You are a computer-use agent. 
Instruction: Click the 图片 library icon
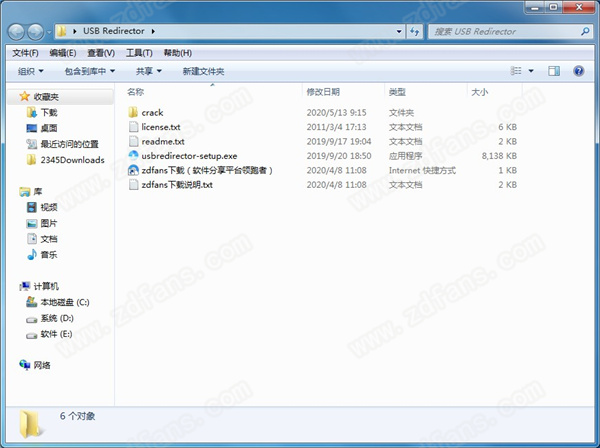[31, 223]
